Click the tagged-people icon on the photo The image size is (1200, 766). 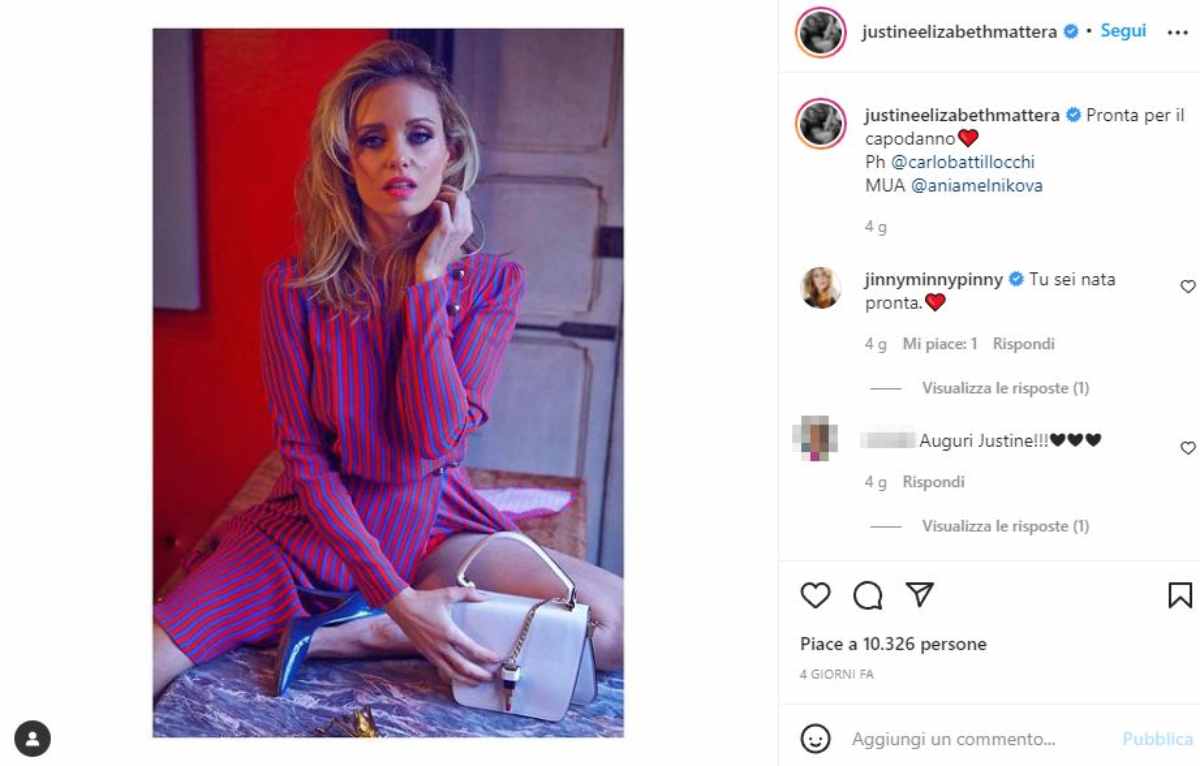(x=32, y=739)
